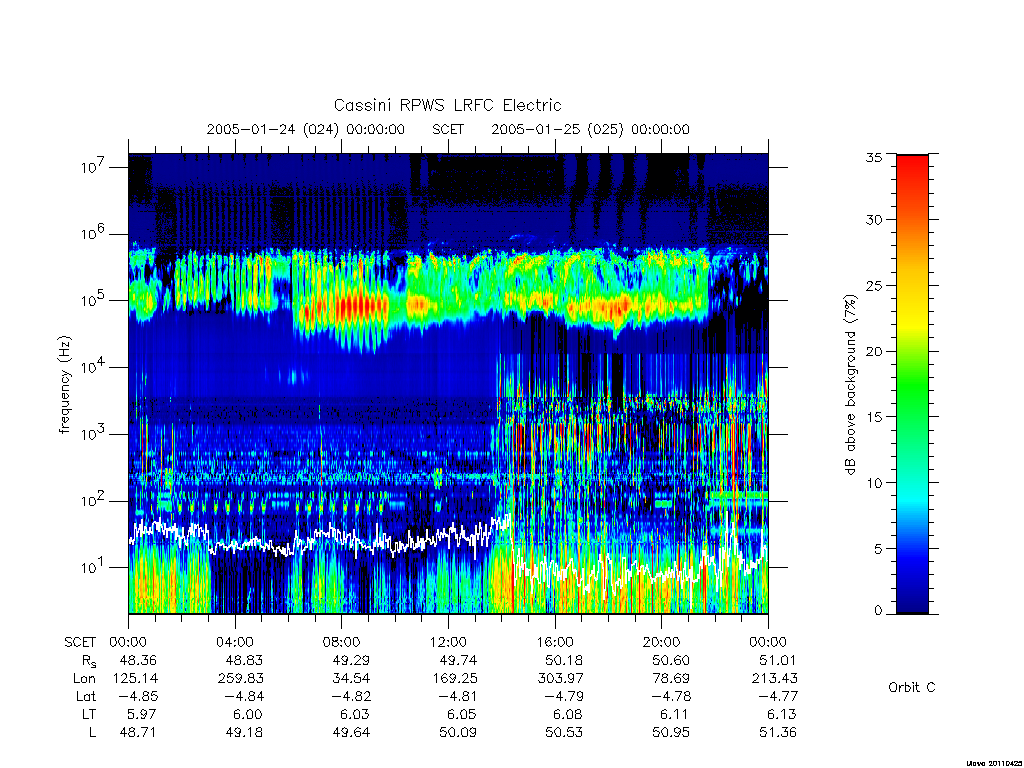Click the LT value '5.97'

pyautogui.click(x=141, y=714)
